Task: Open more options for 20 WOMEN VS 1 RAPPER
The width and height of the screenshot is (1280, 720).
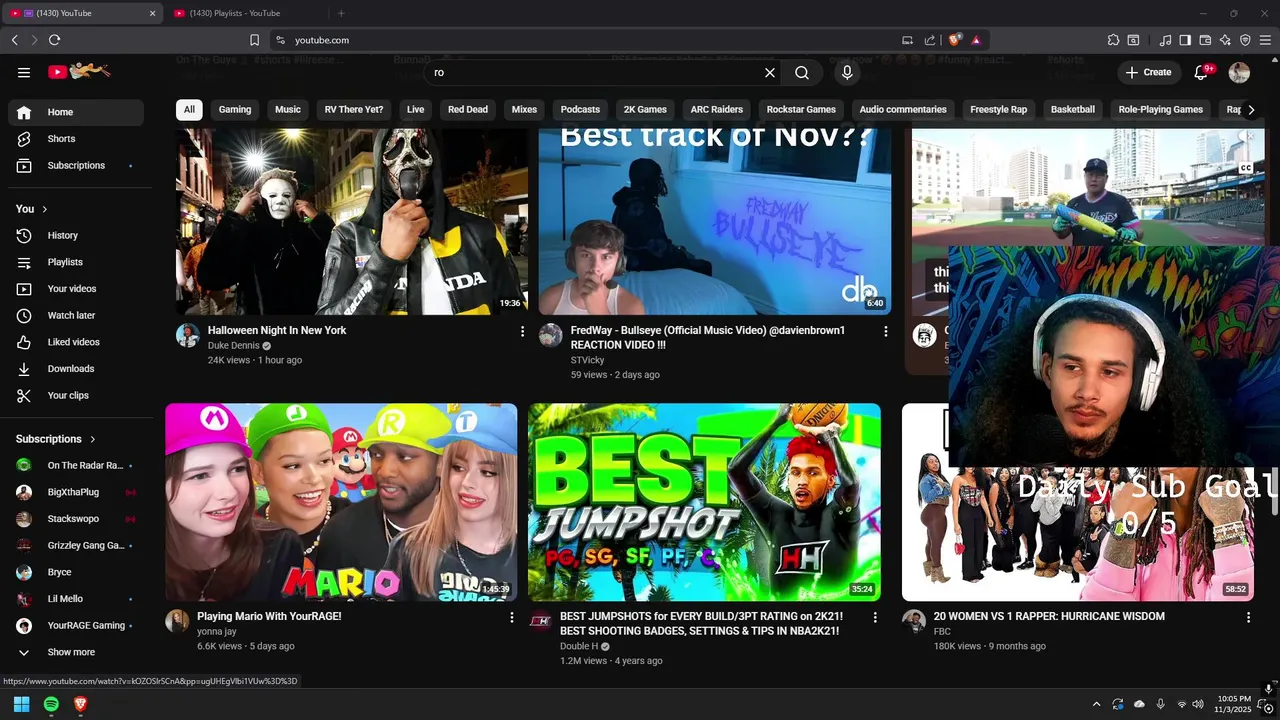Action: point(1248,618)
